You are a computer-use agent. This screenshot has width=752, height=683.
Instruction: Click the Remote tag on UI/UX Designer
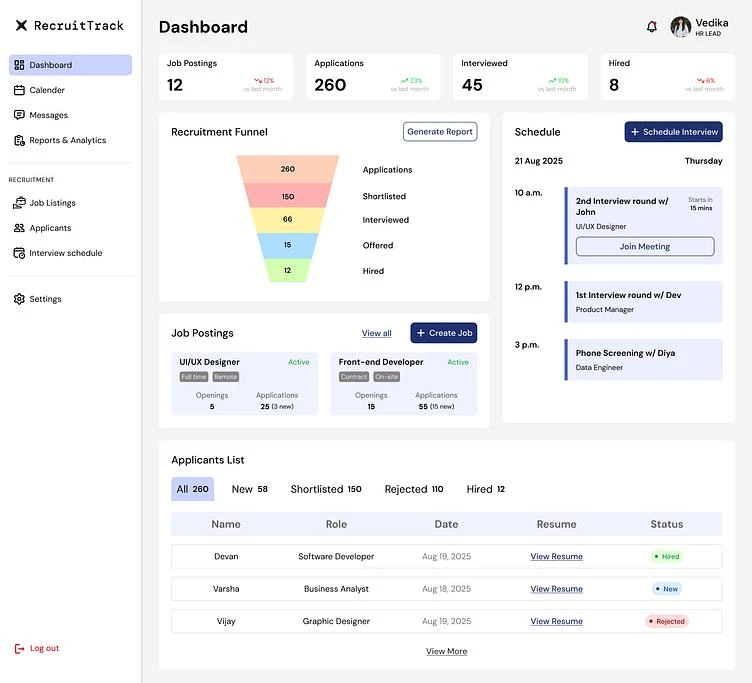pyautogui.click(x=225, y=377)
